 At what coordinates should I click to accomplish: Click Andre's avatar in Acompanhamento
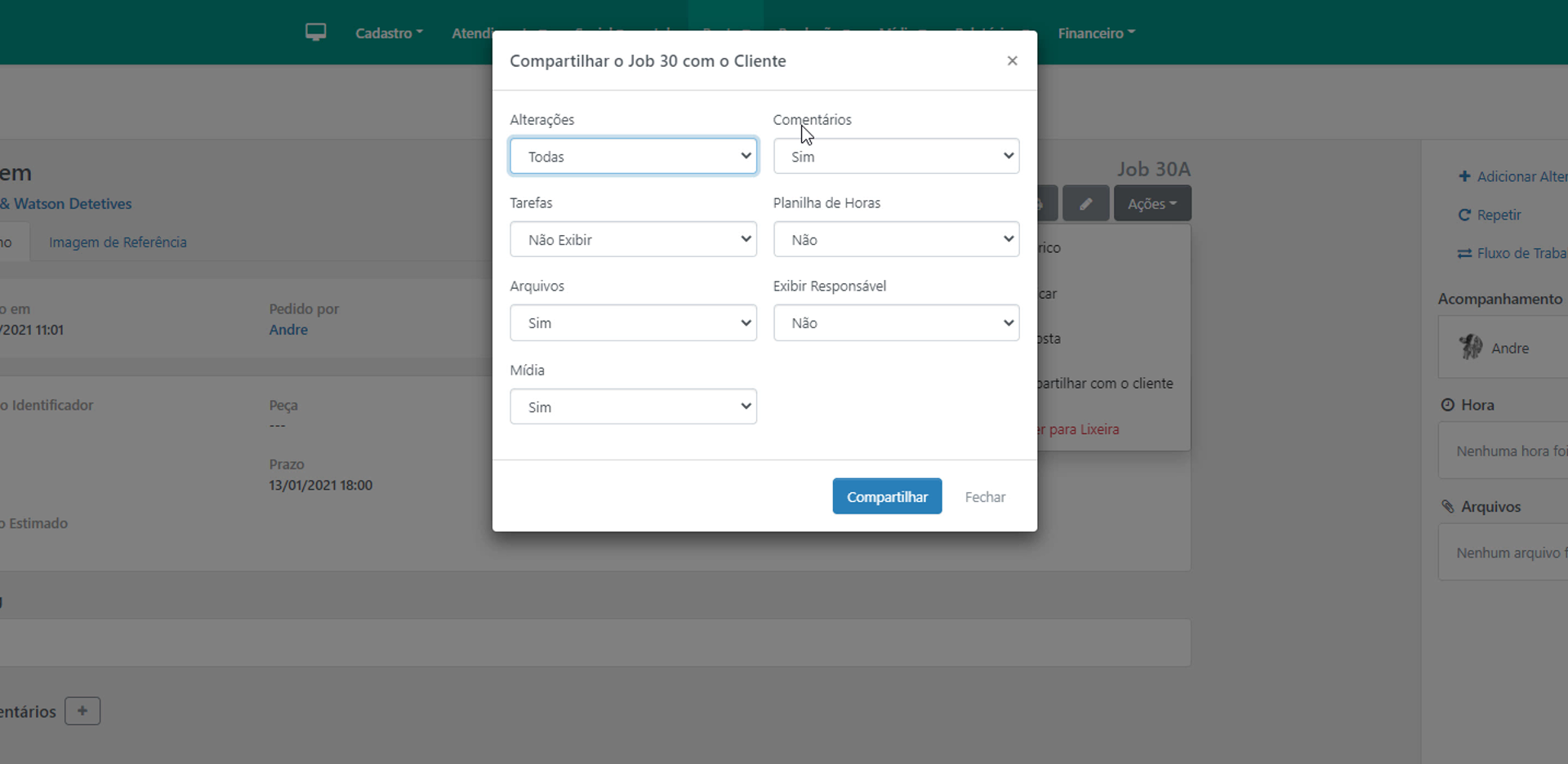point(1471,348)
